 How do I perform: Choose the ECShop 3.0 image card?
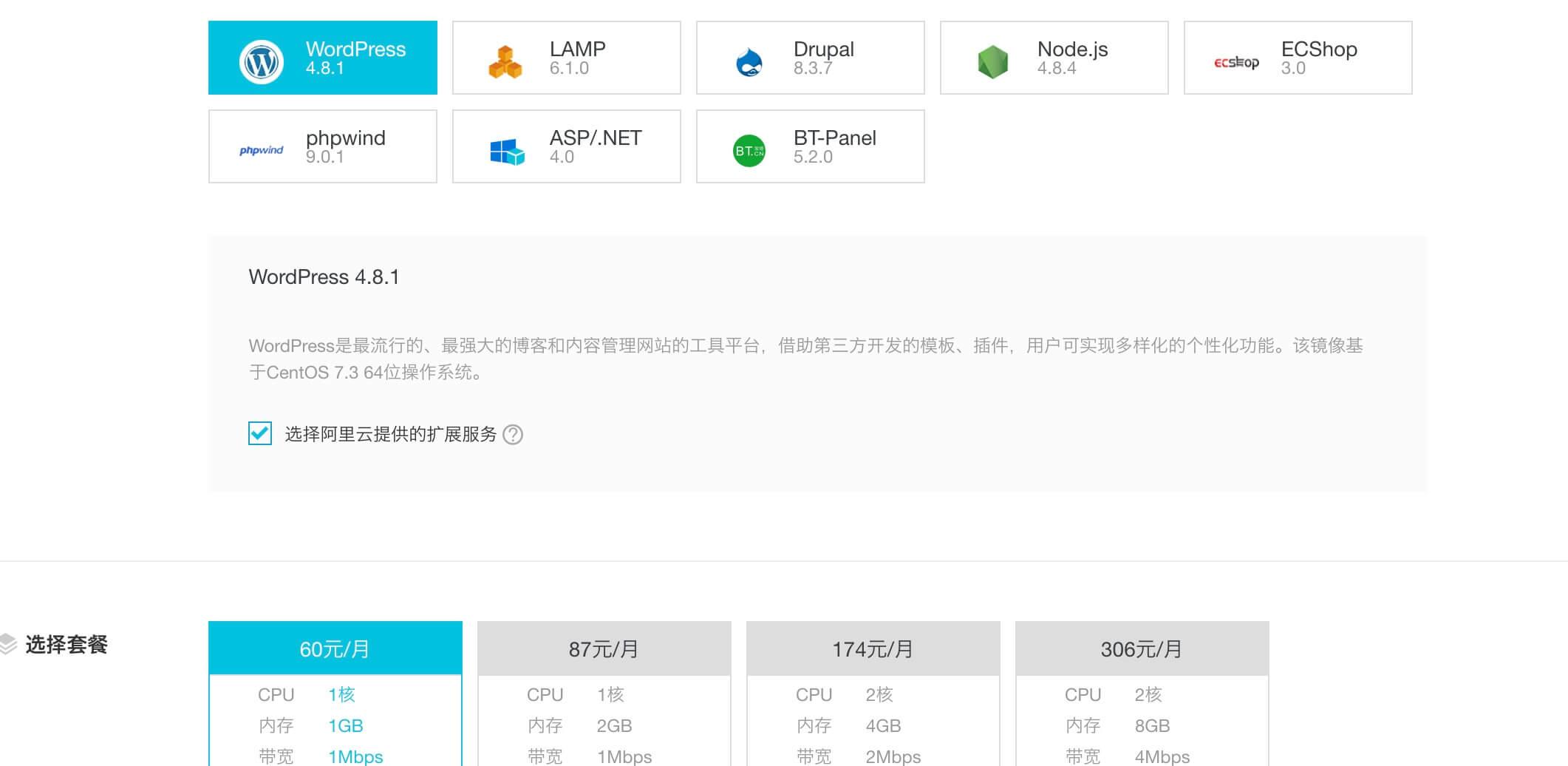[x=1298, y=58]
